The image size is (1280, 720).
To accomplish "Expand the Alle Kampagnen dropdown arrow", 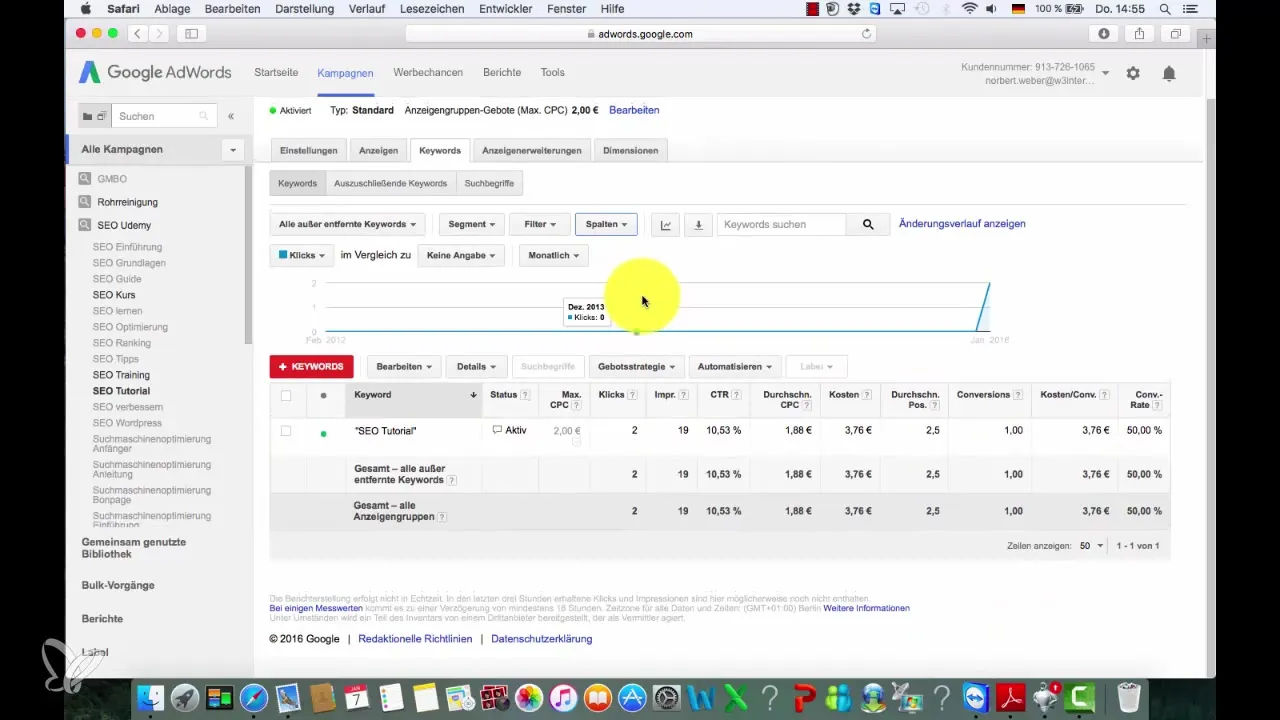I will coord(233,150).
